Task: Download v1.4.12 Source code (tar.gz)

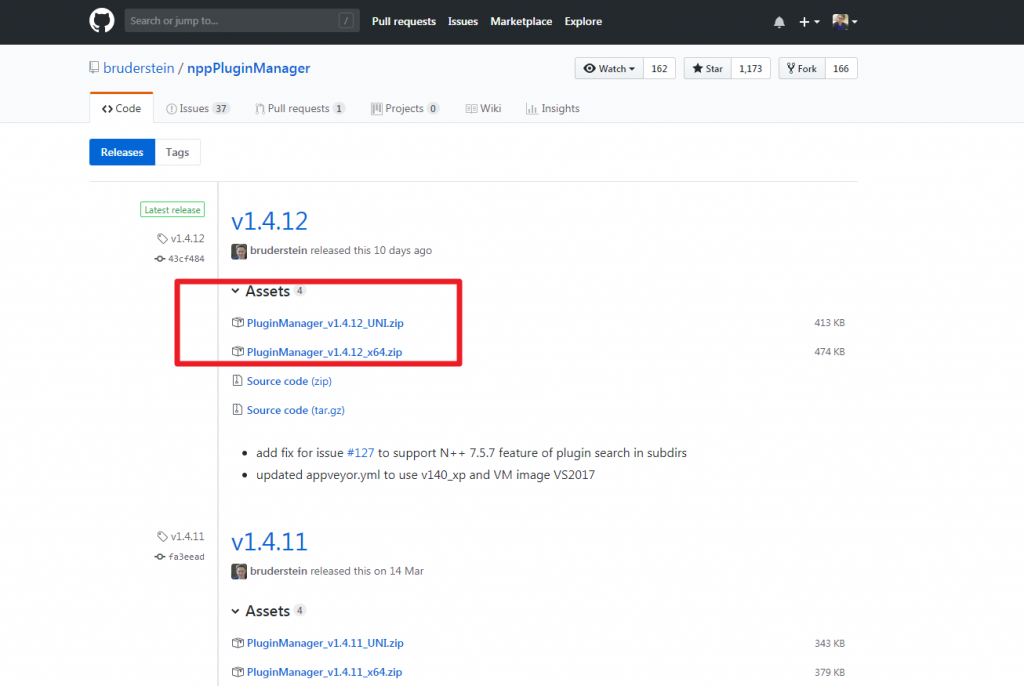Action: (x=296, y=410)
